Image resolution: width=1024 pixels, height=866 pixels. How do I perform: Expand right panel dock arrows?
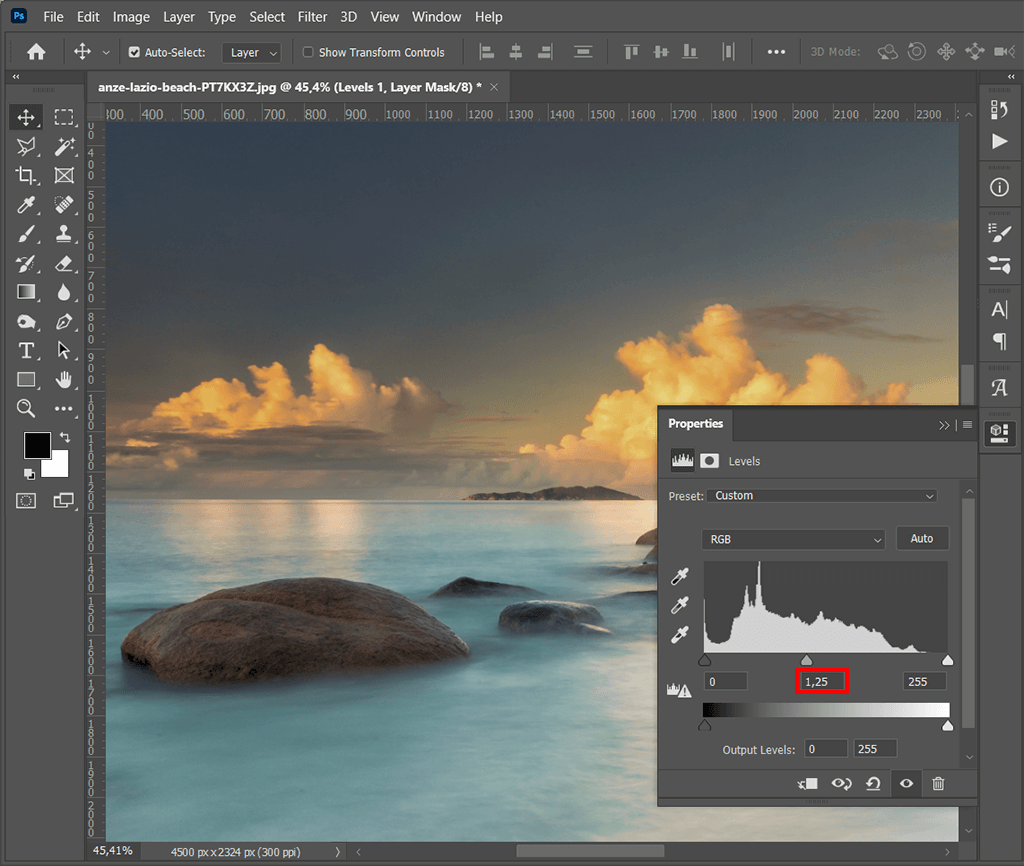(1011, 77)
